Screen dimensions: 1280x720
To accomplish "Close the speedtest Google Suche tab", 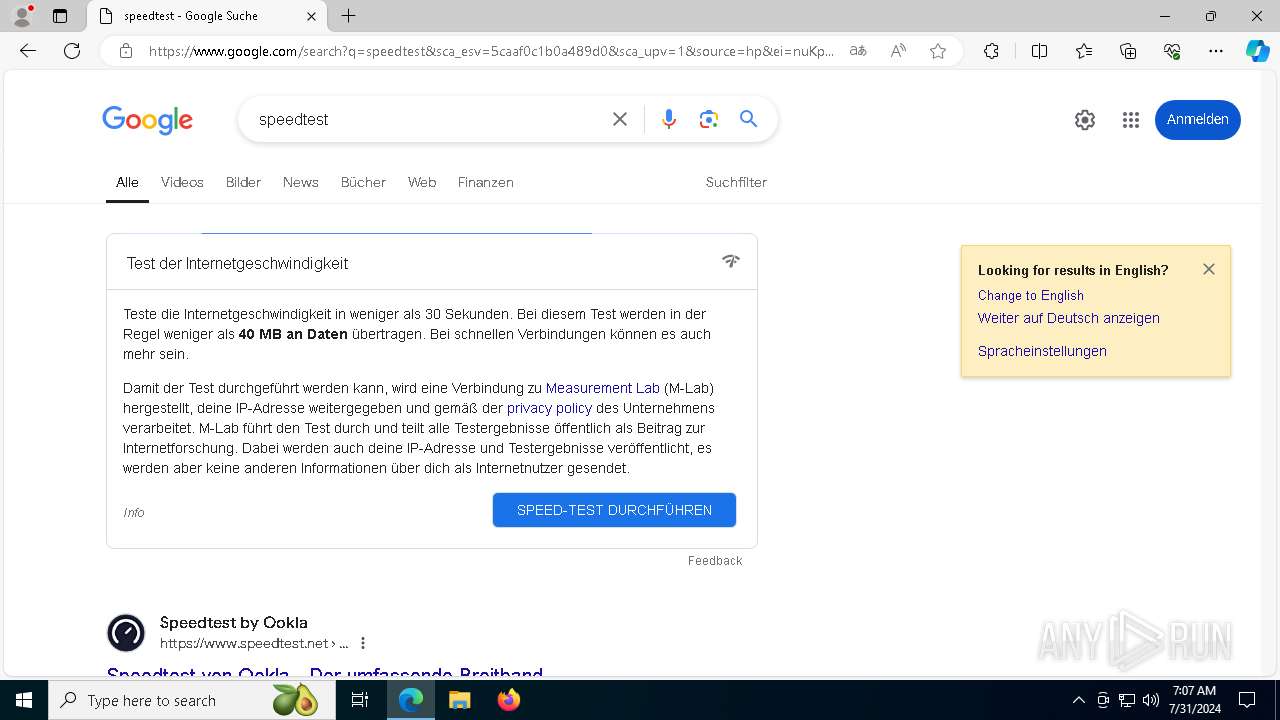I will click(311, 16).
